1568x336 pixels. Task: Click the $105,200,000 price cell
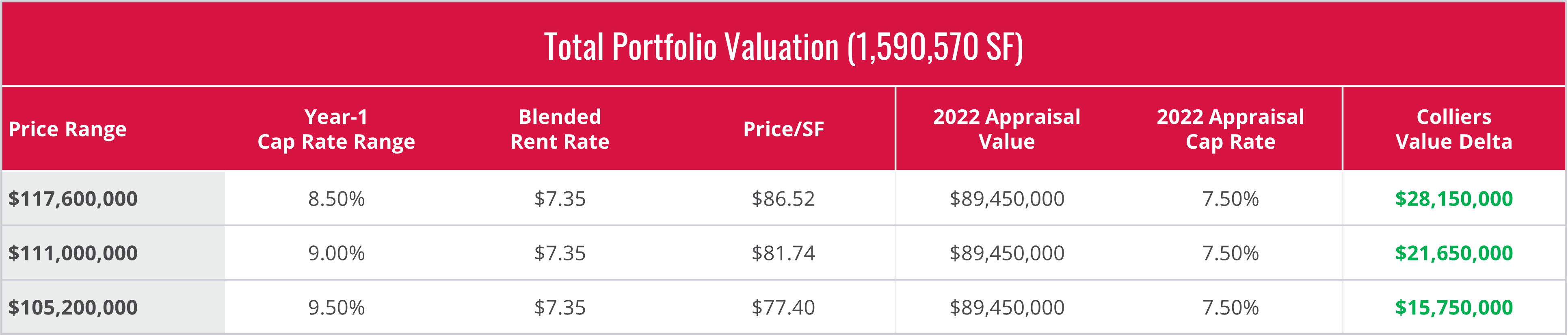coord(73,308)
